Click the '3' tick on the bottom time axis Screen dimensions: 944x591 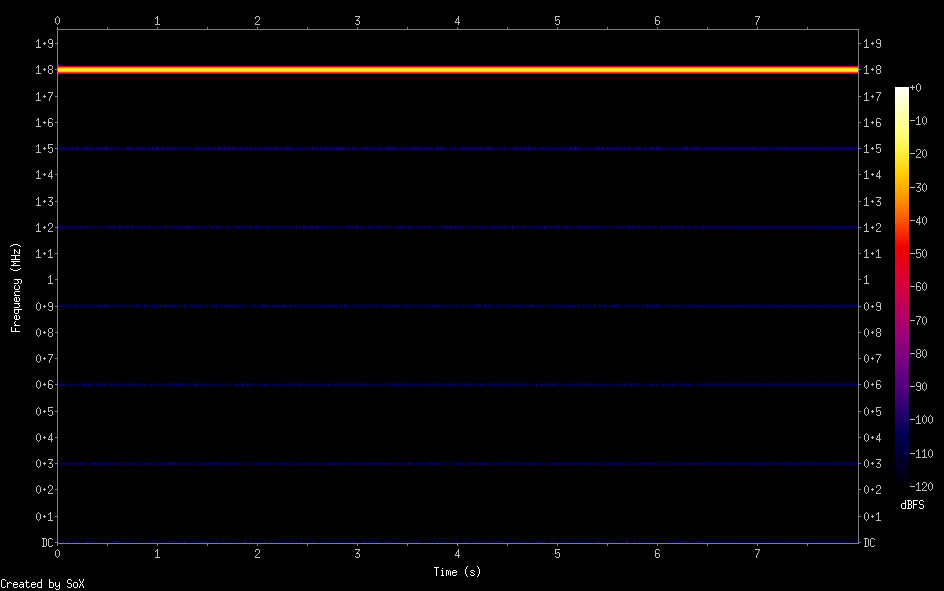357,554
